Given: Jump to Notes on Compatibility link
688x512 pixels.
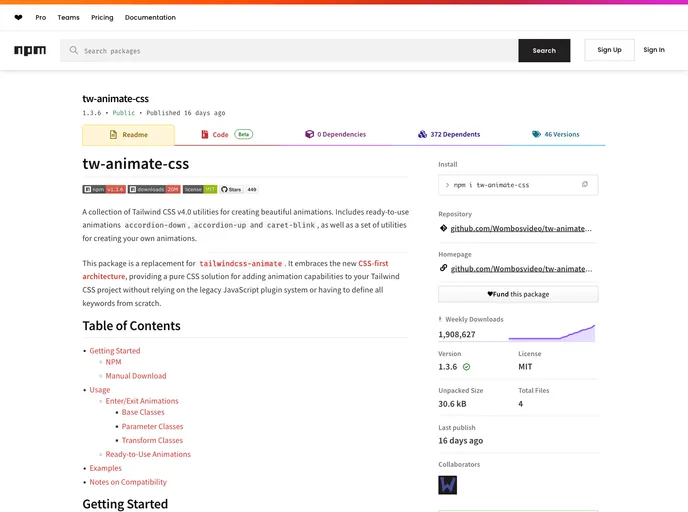Looking at the screenshot, I should coord(128,482).
